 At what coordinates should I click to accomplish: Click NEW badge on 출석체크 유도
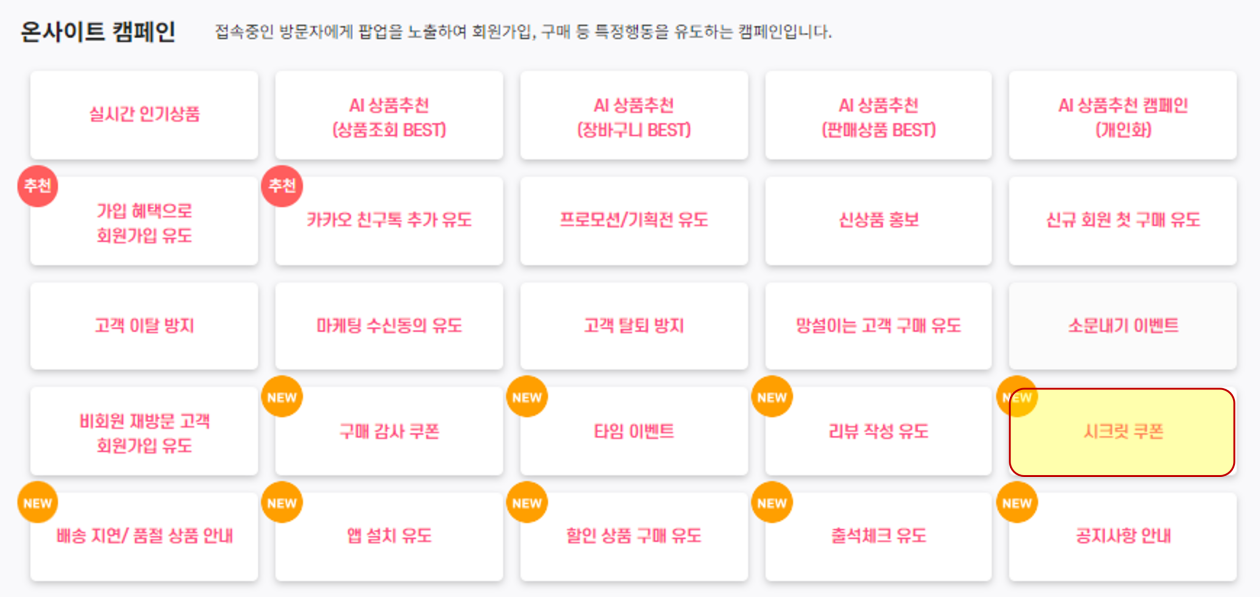tap(772, 503)
